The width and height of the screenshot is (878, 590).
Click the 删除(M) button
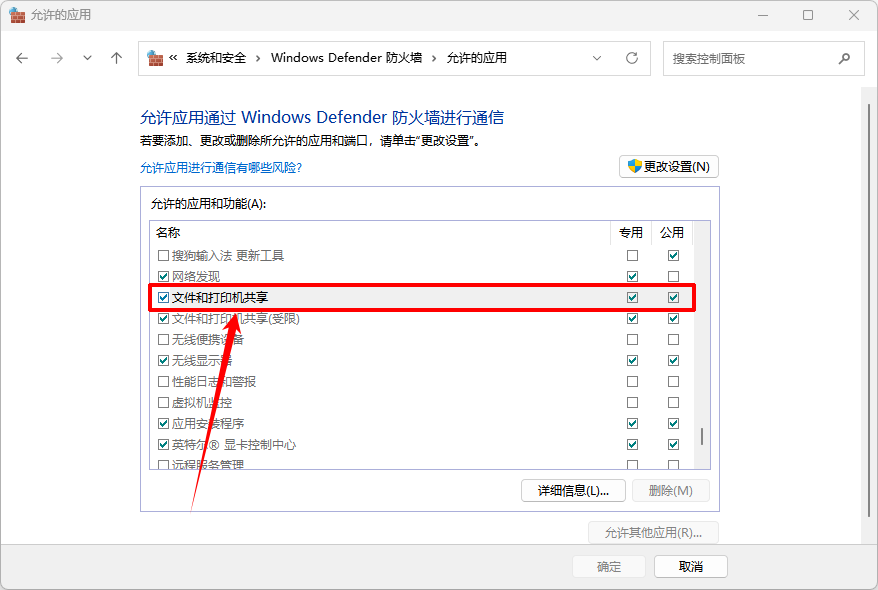tap(671, 491)
